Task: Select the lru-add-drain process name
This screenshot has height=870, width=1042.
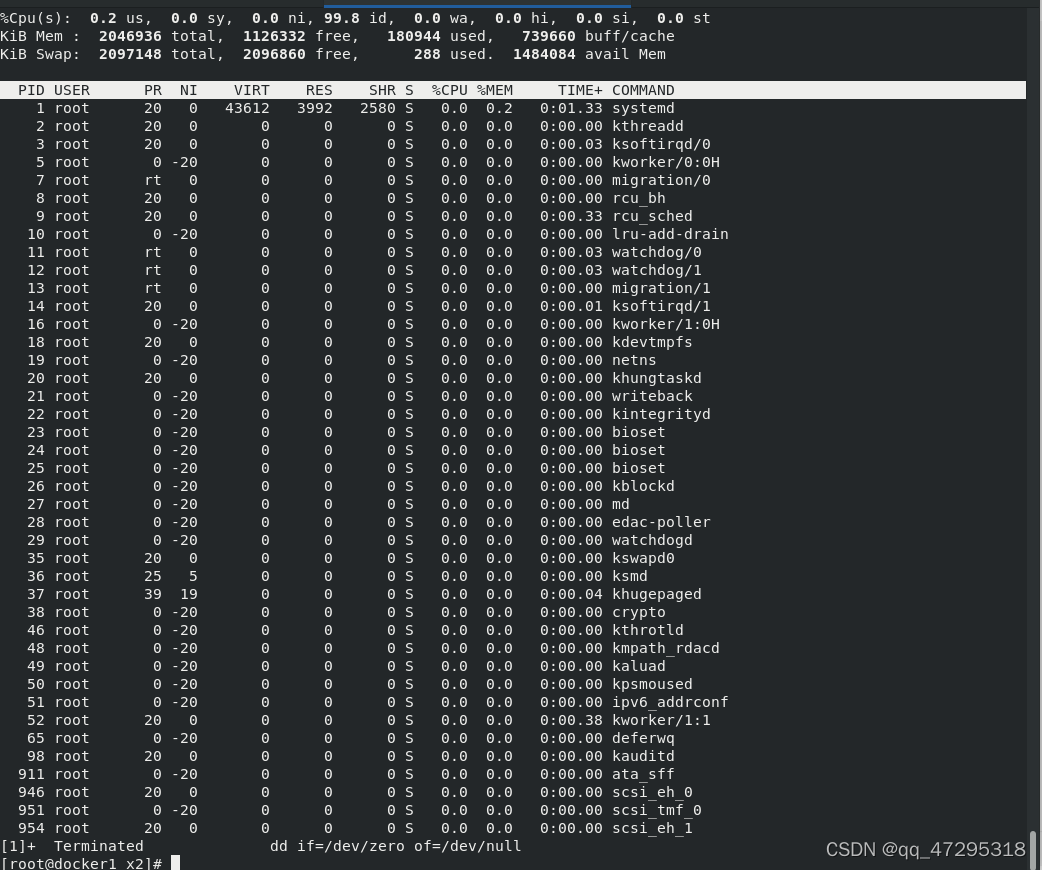Action: 671,234
